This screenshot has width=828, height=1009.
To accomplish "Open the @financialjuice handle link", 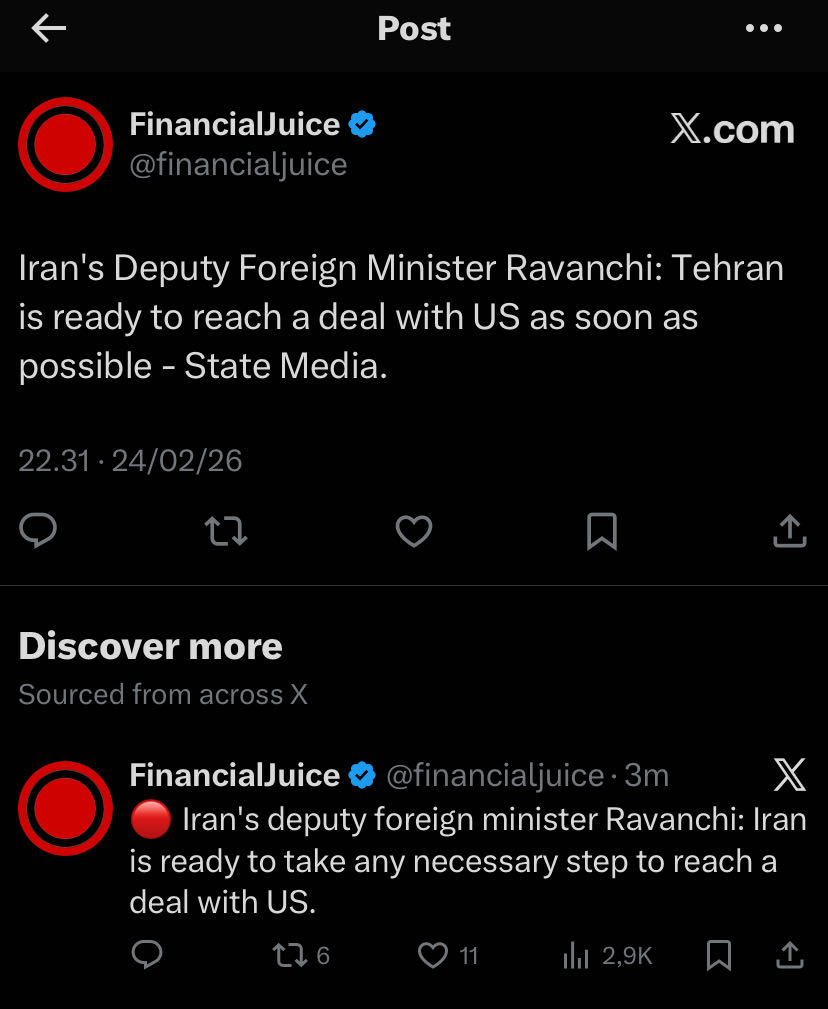I will pos(238,164).
